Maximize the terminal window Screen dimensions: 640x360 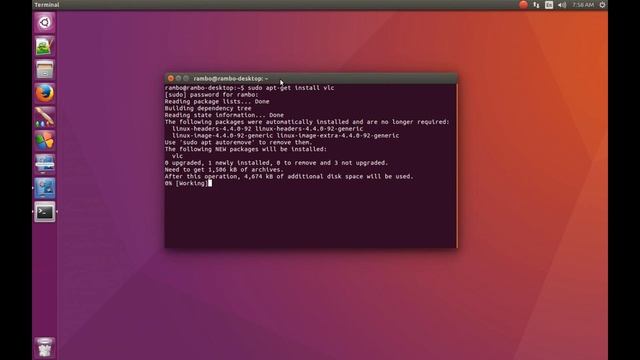186,78
